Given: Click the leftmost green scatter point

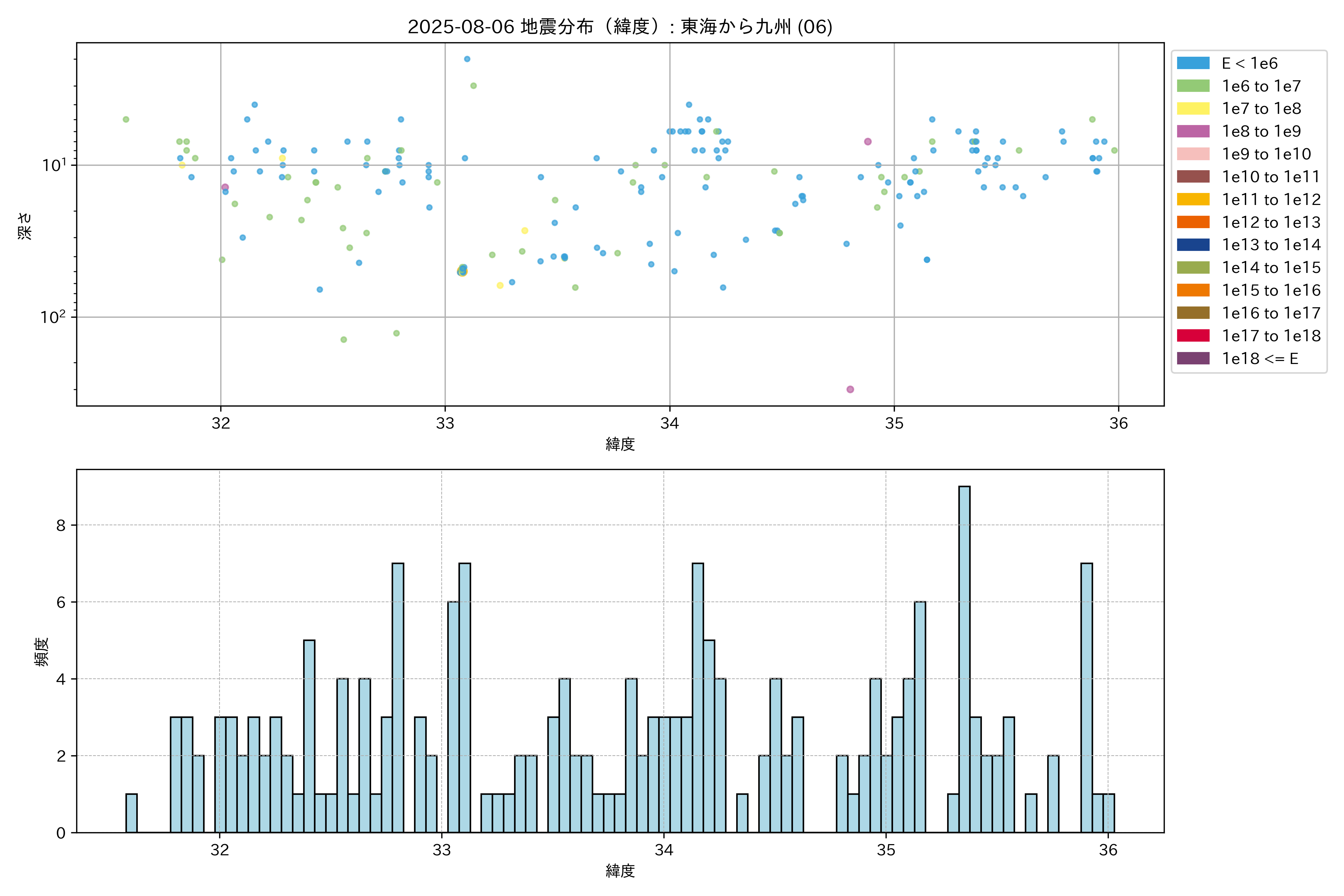Looking at the screenshot, I should pos(126,119).
